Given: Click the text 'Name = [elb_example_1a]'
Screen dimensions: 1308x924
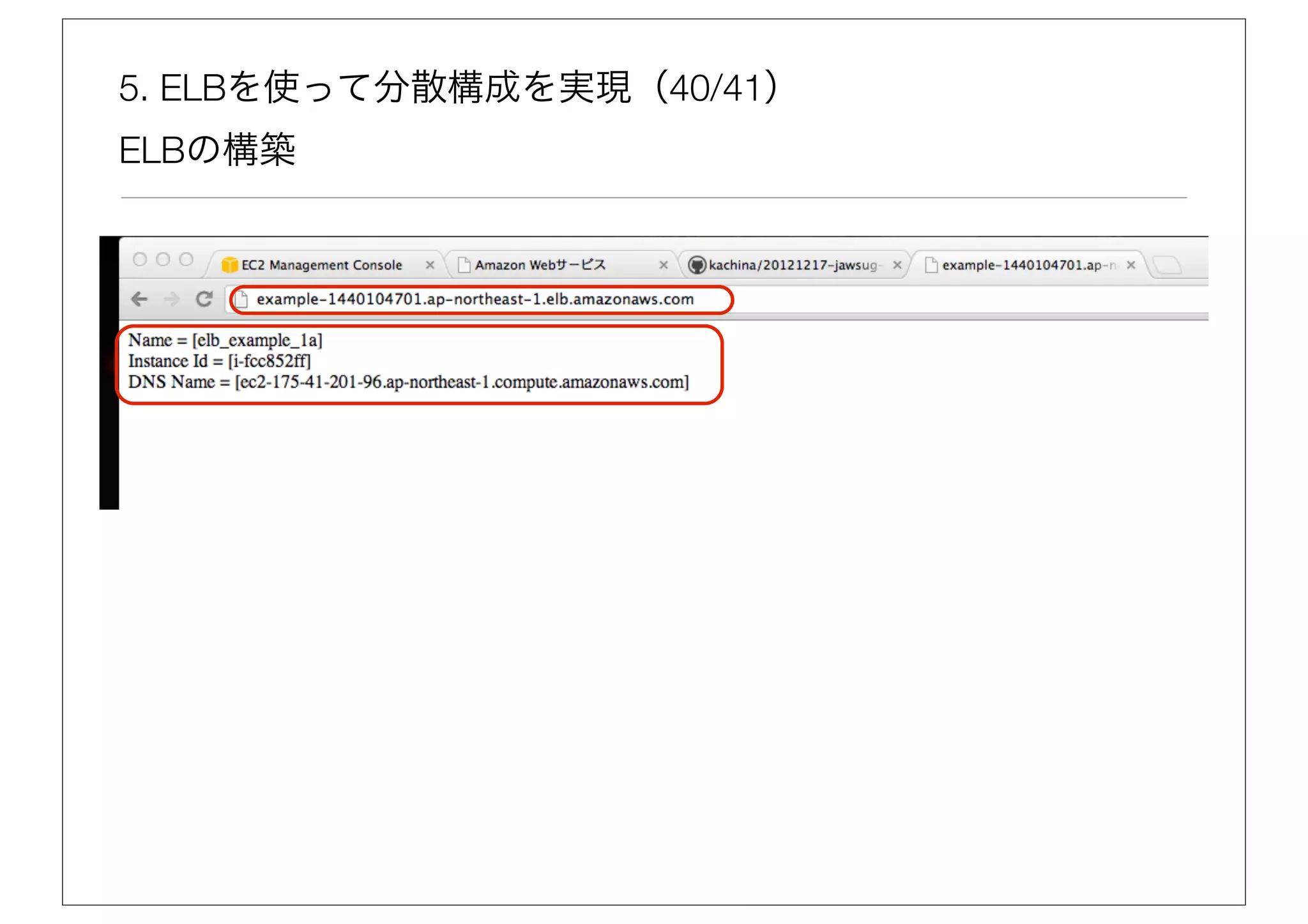Looking at the screenshot, I should (225, 340).
